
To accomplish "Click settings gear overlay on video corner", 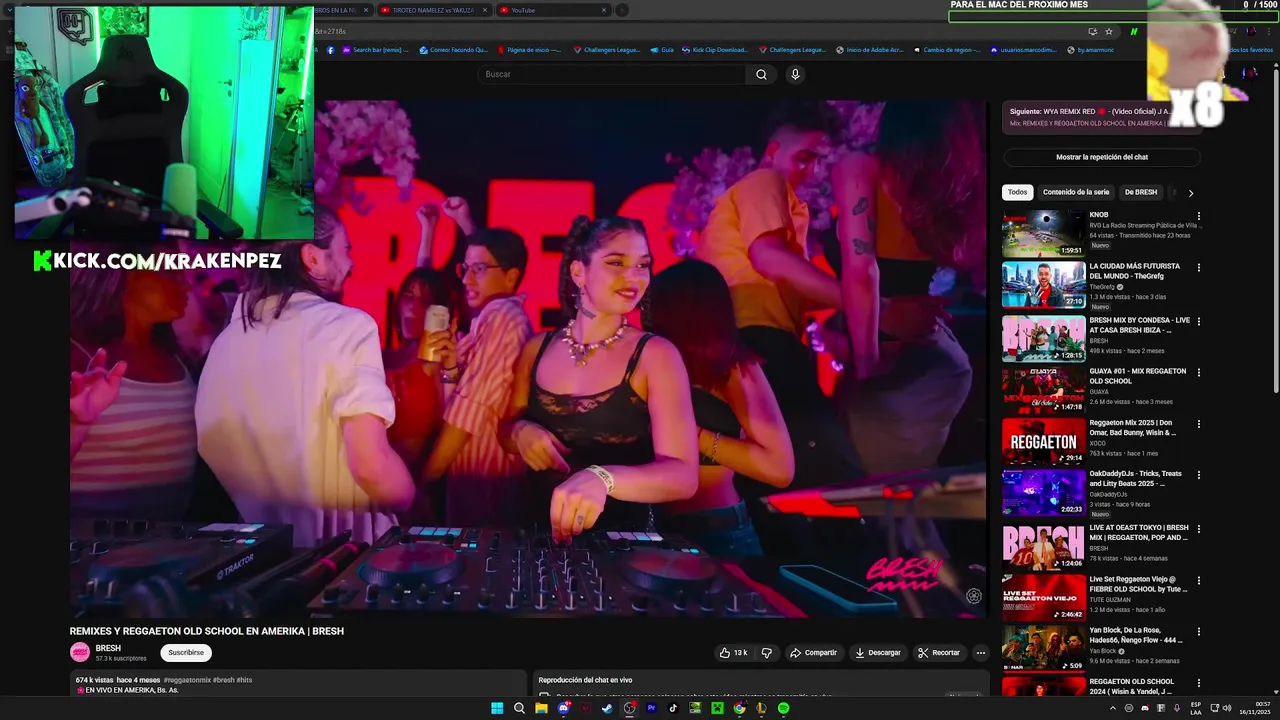I will point(974,596).
